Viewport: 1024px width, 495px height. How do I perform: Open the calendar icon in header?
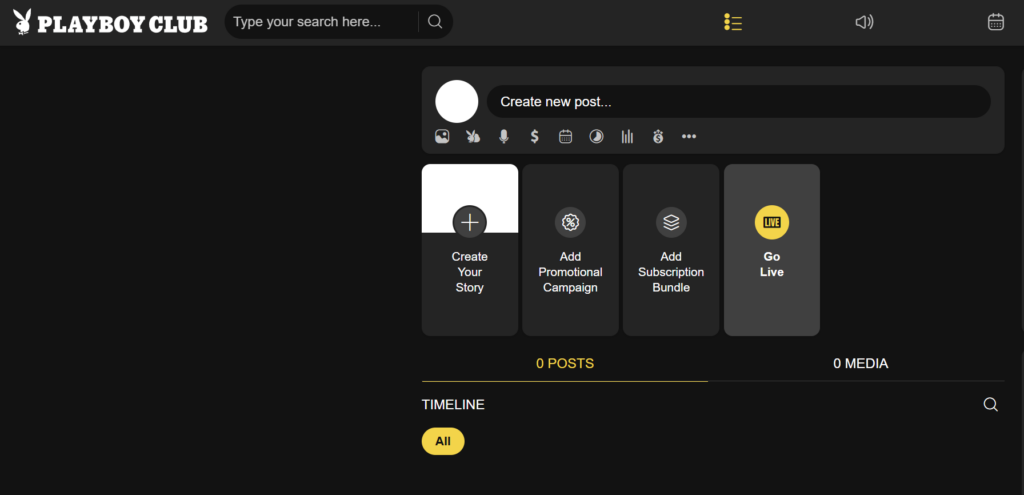(x=995, y=22)
